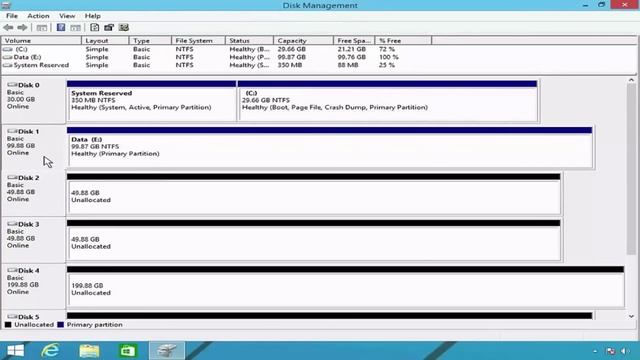
Task: Click the disk pane vertical scrollbar thumb
Action: (631, 169)
